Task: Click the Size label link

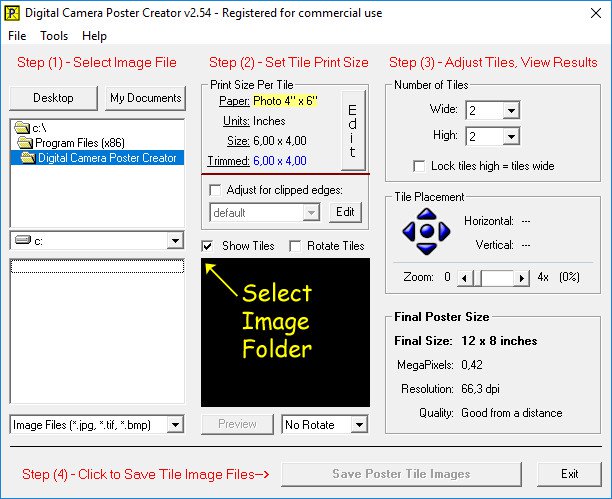Action: click(x=238, y=141)
